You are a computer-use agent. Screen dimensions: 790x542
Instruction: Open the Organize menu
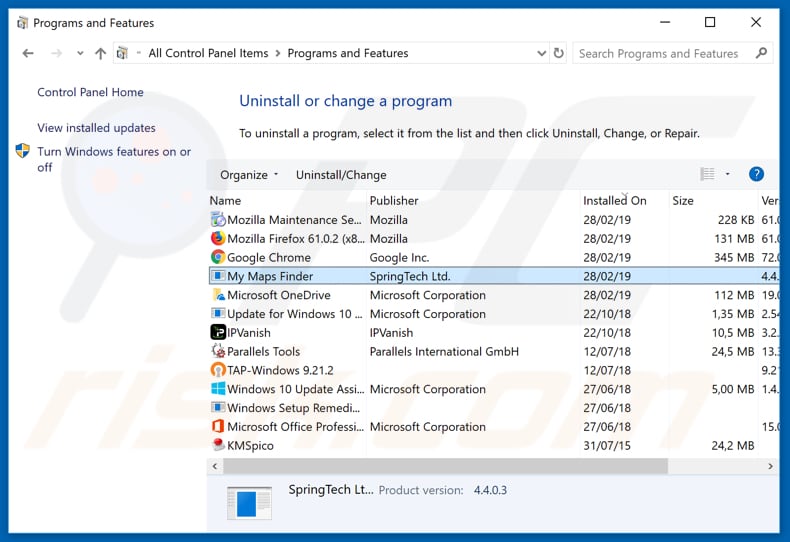coord(249,175)
